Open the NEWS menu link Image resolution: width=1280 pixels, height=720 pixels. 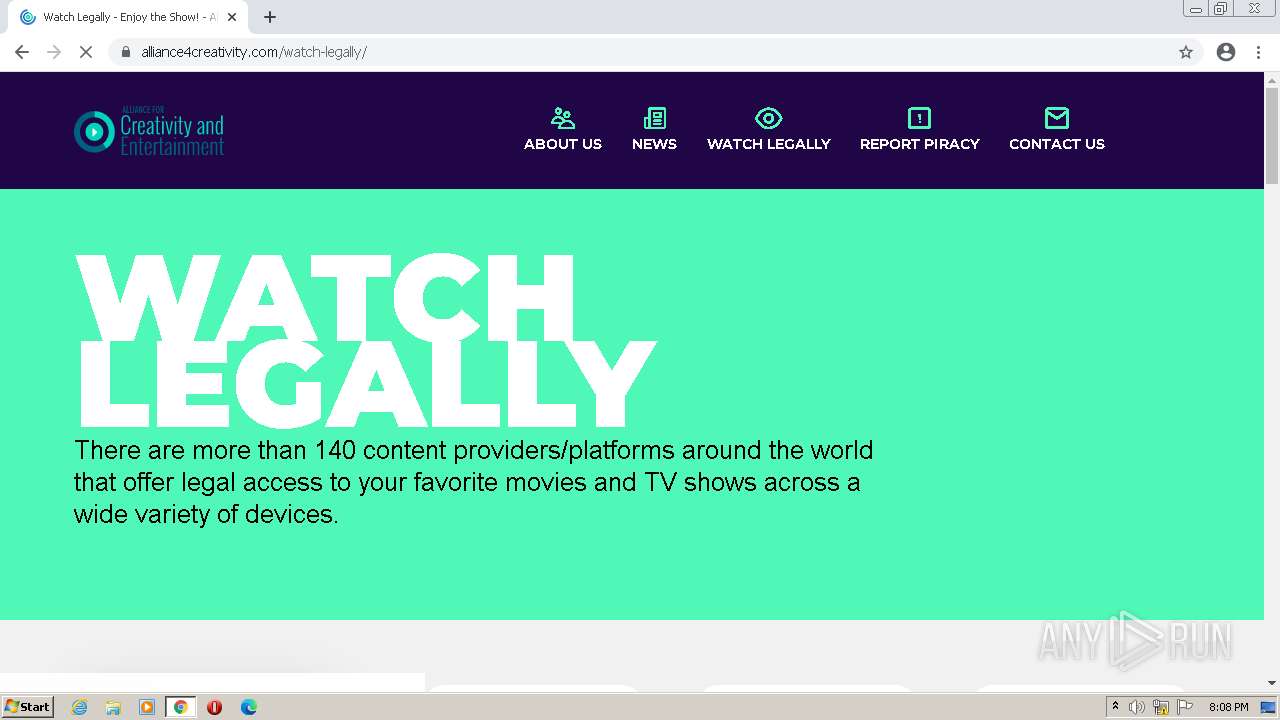click(654, 144)
